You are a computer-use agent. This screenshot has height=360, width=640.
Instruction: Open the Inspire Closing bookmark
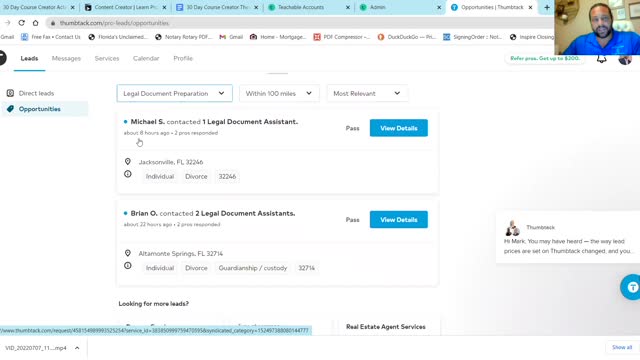[532, 37]
